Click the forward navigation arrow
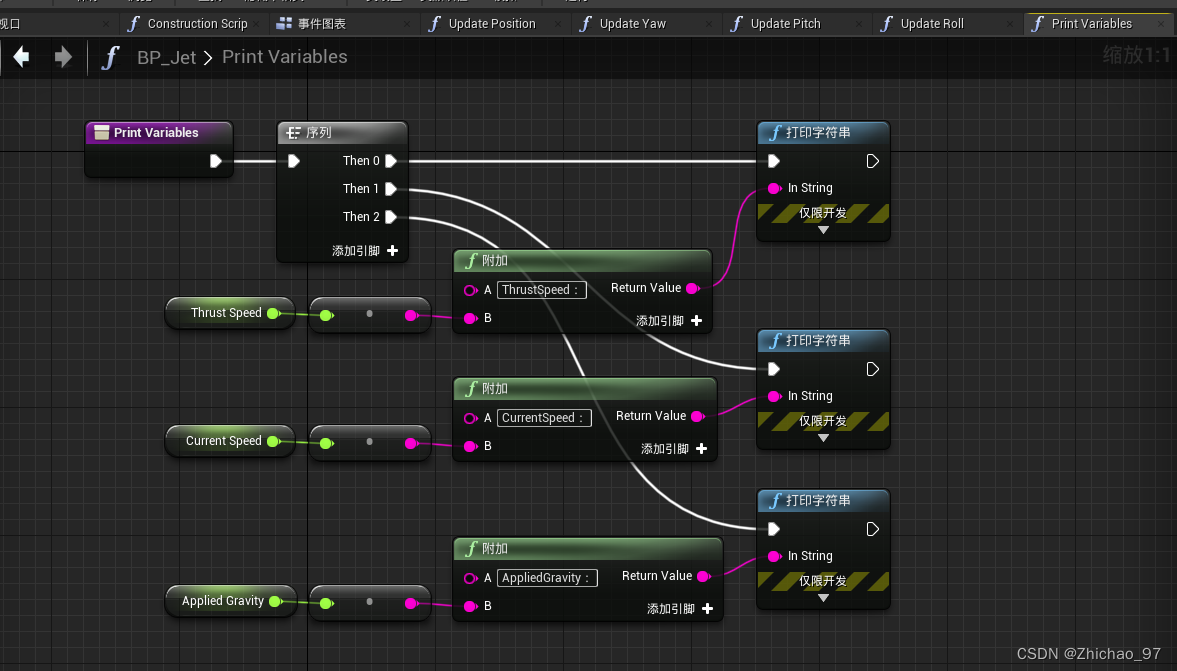This screenshot has height=671, width=1177. 63,57
